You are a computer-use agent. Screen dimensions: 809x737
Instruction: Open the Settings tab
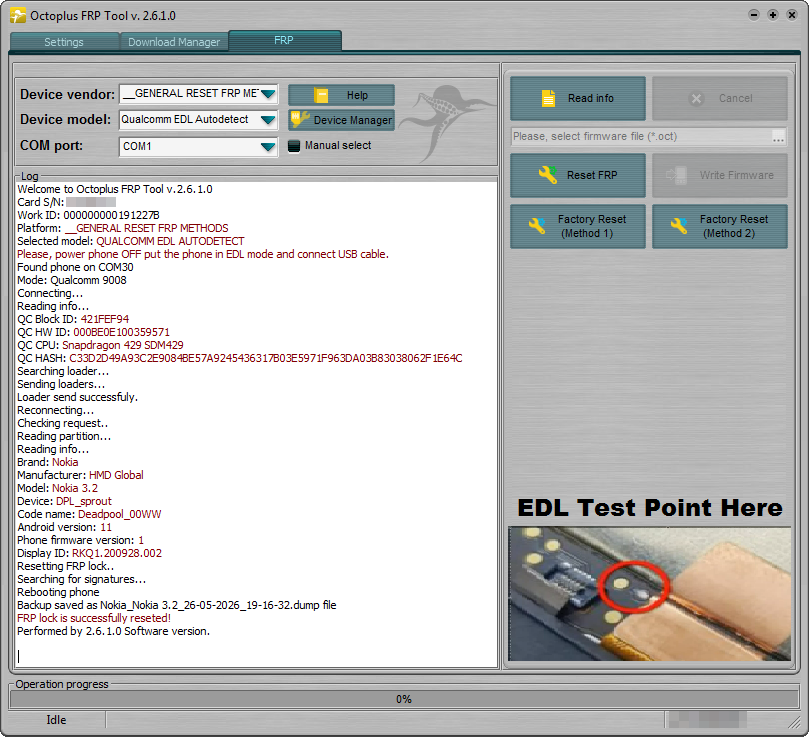point(64,42)
